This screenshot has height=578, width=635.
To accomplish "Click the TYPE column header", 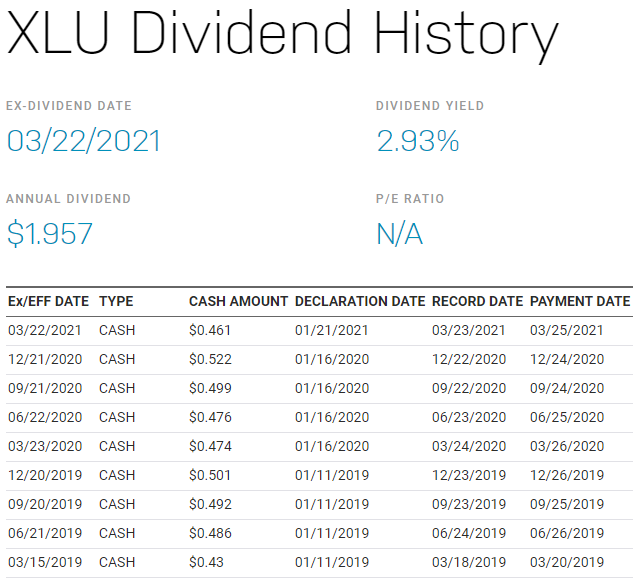I will pos(116,301).
